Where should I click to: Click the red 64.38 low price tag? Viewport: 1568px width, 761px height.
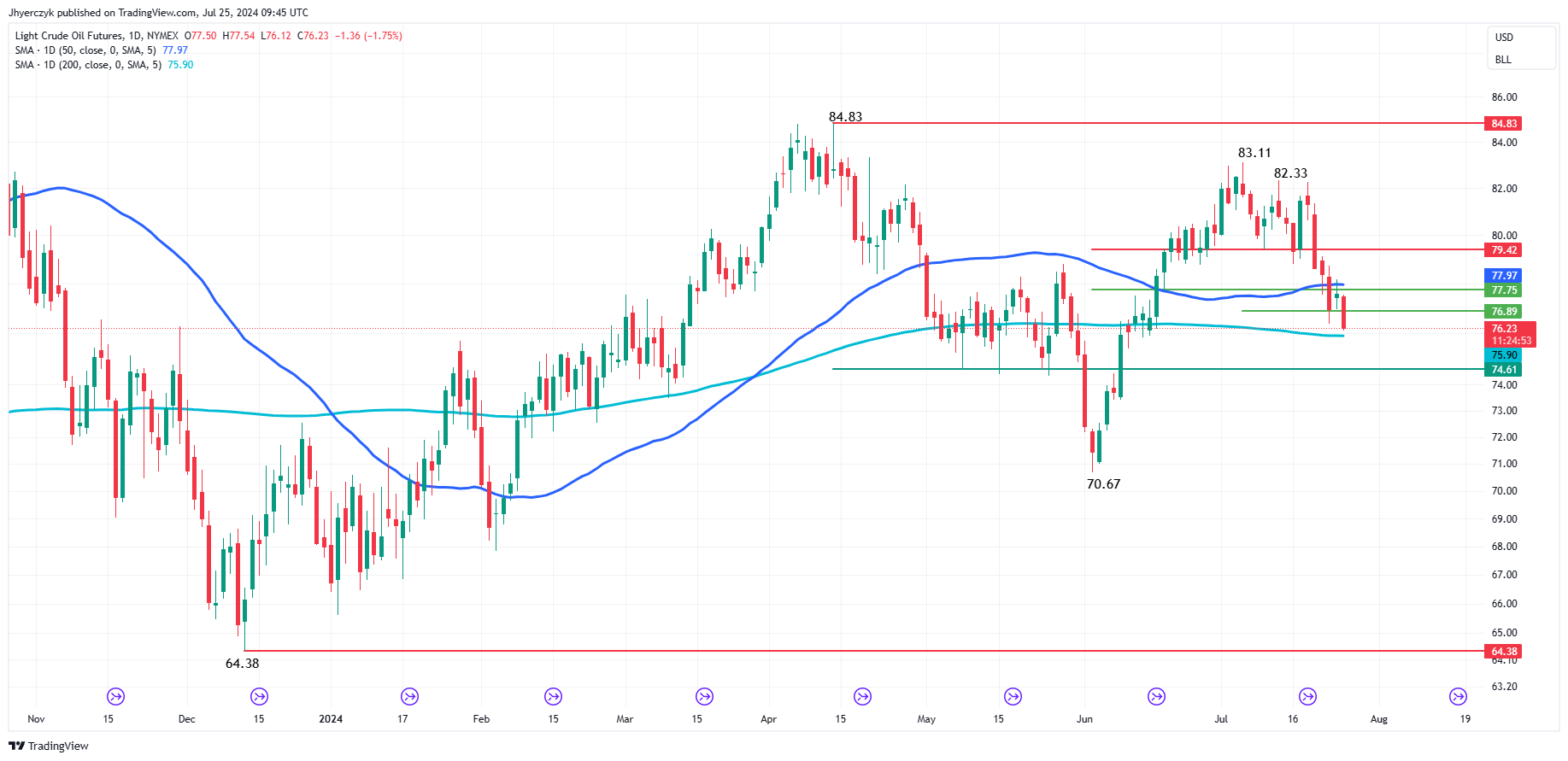coord(1504,652)
